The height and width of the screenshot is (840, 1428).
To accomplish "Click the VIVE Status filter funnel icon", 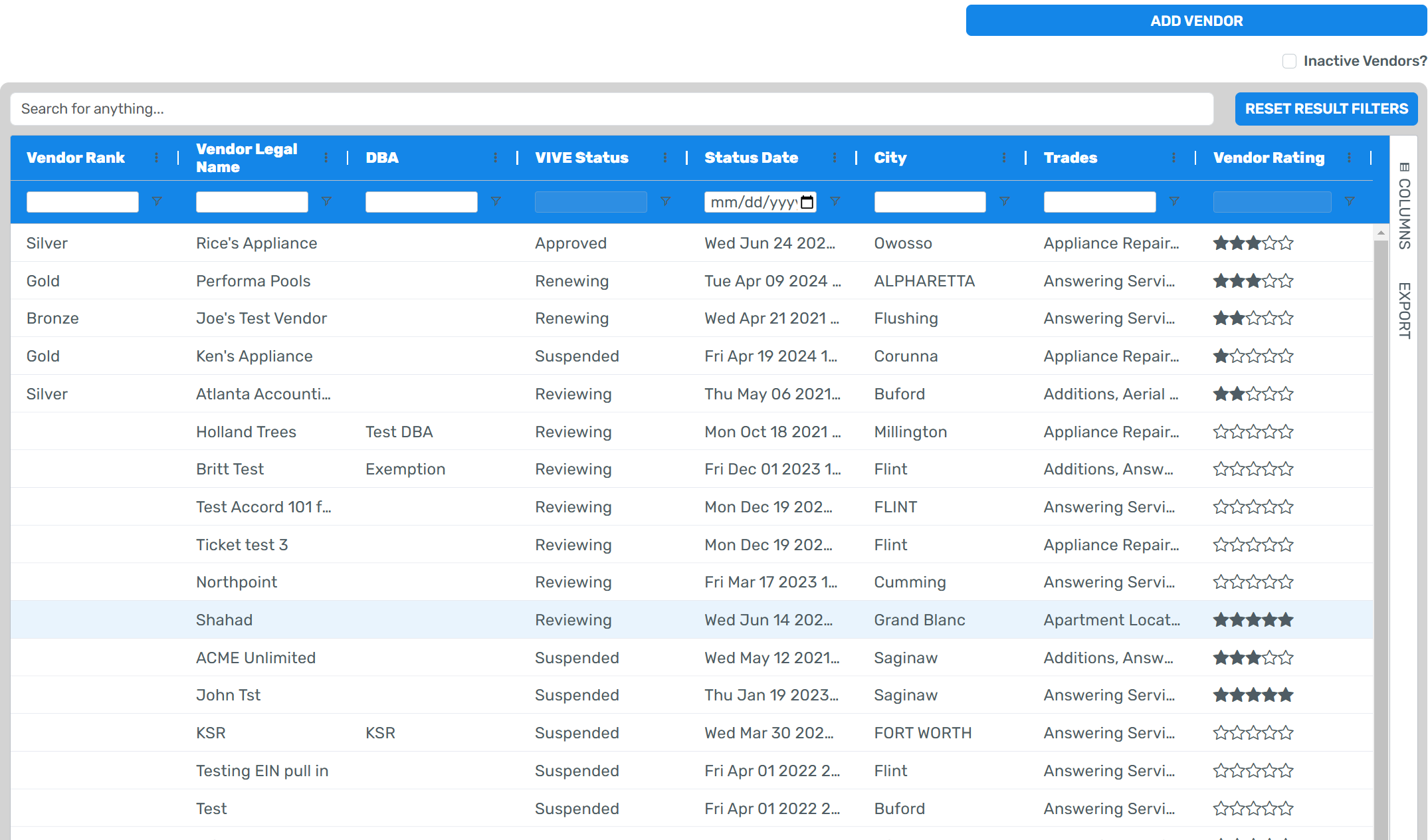I will tap(665, 201).
